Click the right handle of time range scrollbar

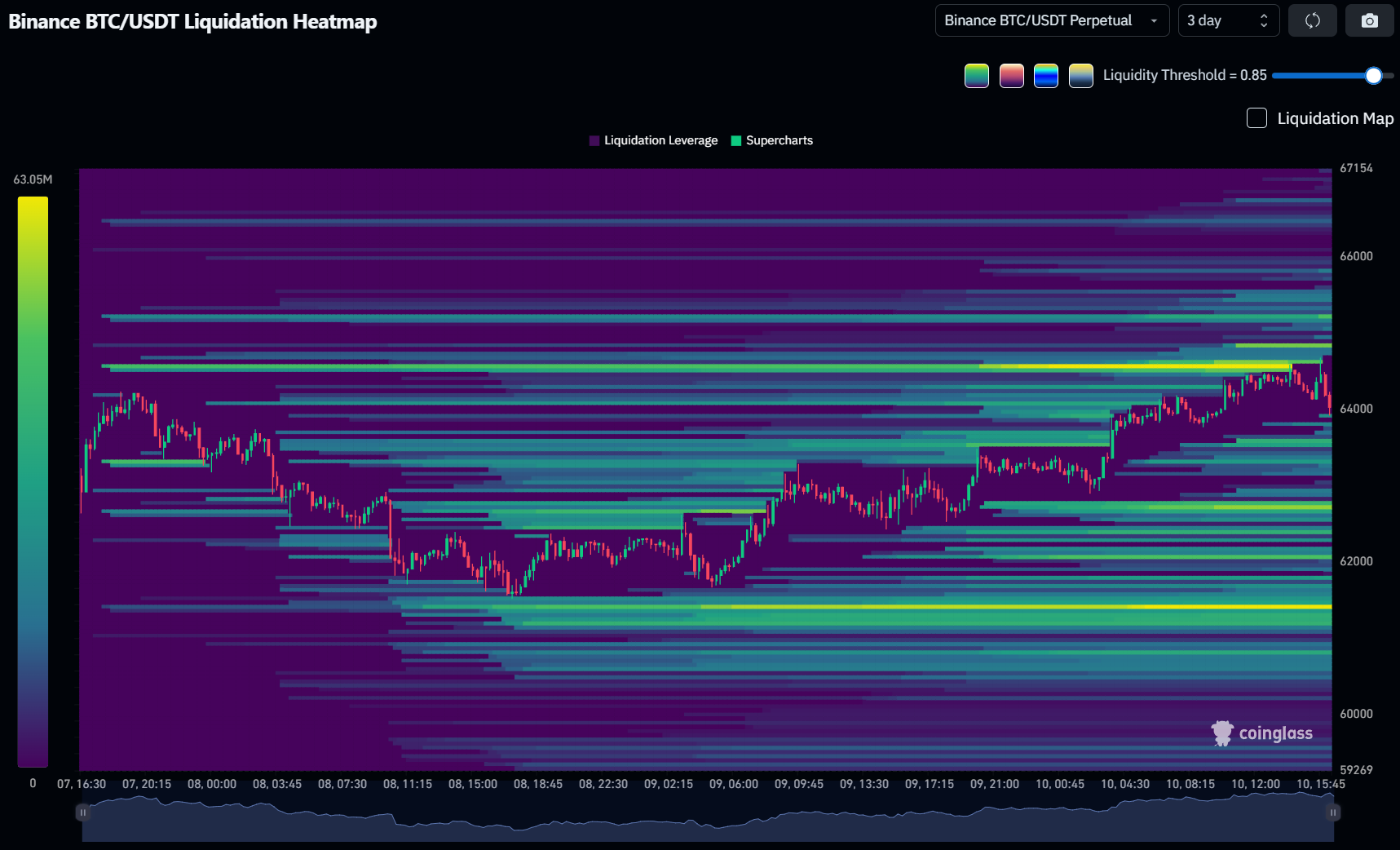tap(1333, 812)
